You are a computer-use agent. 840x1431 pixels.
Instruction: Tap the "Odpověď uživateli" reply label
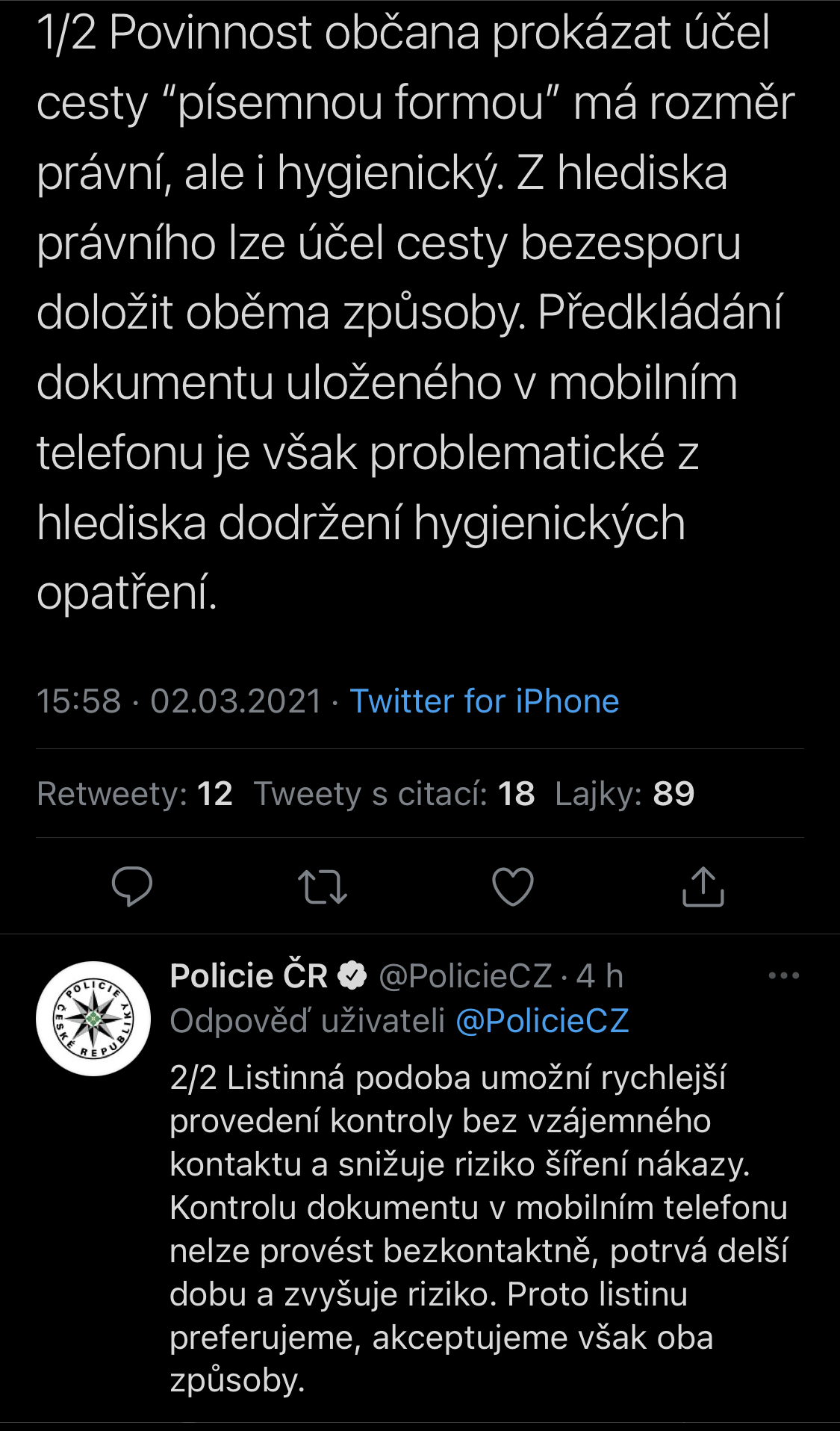308,1021
